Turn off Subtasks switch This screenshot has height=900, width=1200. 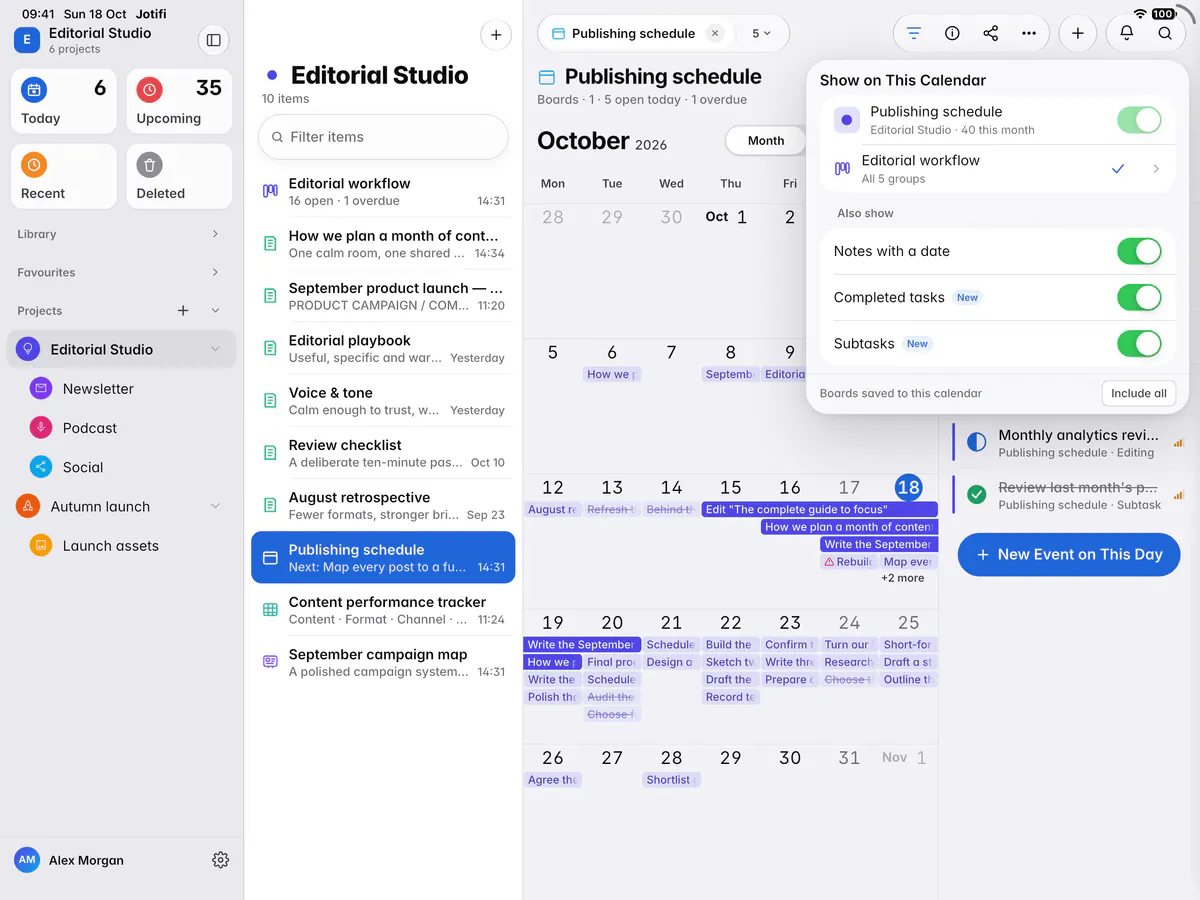point(1139,344)
